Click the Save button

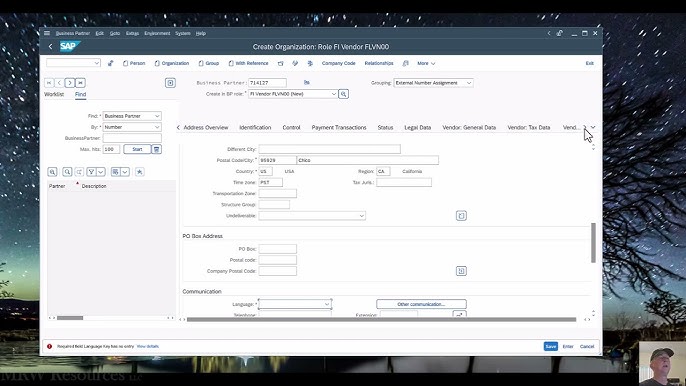551,346
